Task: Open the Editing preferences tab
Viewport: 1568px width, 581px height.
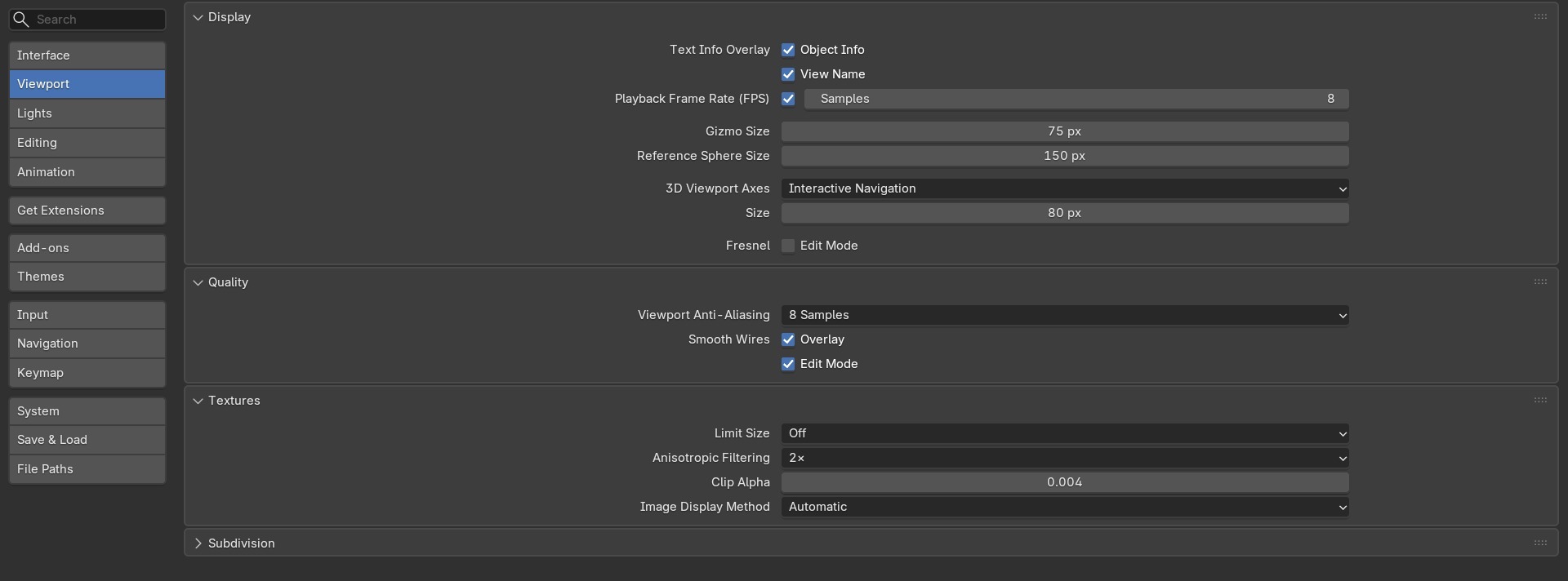Action: [87, 143]
